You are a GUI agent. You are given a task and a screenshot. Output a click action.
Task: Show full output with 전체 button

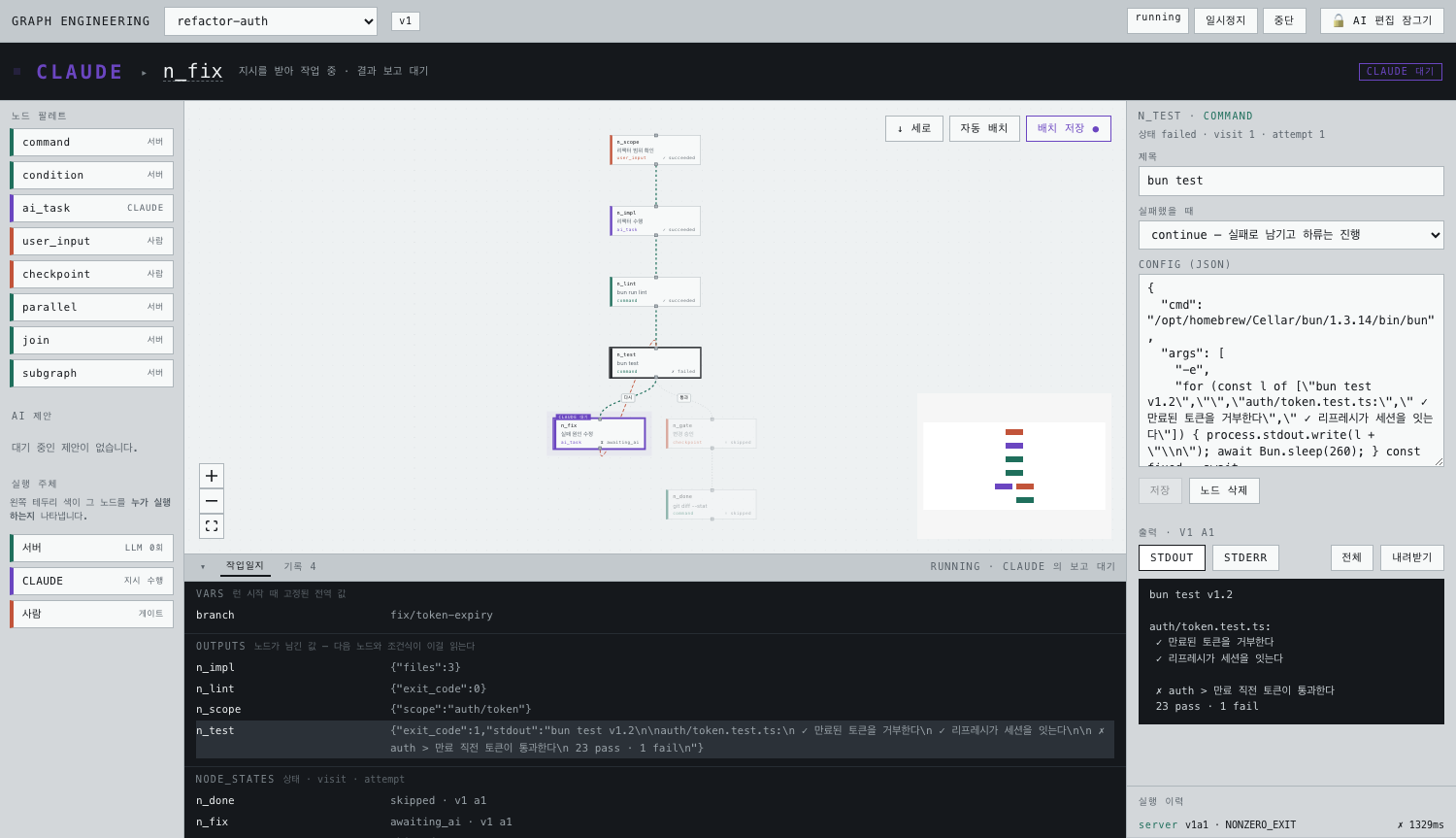coord(1352,557)
